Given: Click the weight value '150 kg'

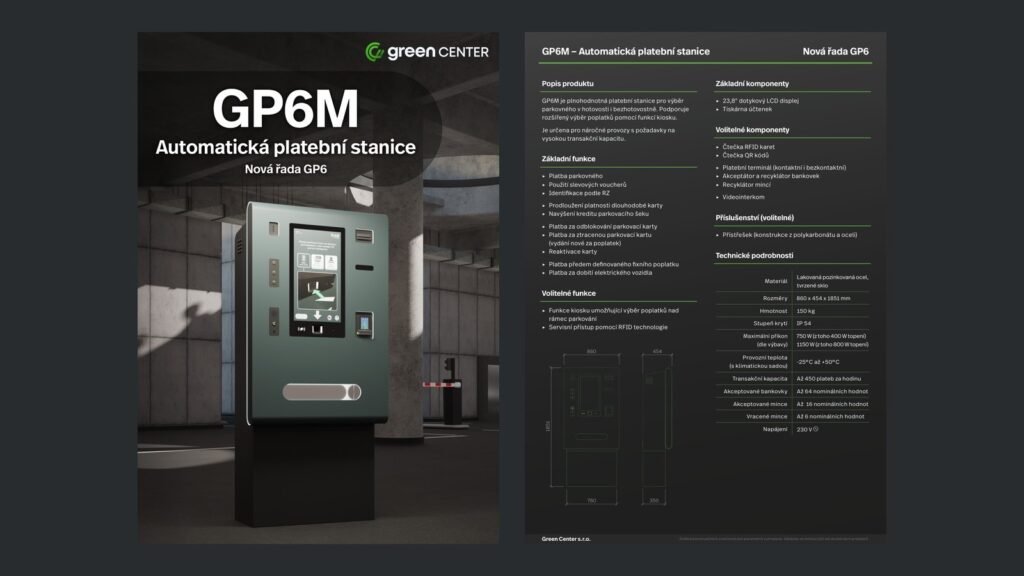Looking at the screenshot, I should [805, 311].
